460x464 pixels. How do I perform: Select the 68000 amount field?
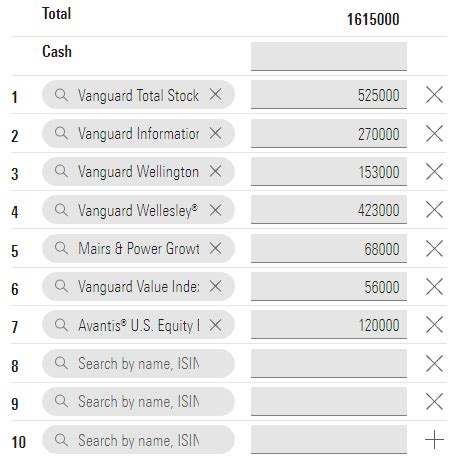coord(329,248)
